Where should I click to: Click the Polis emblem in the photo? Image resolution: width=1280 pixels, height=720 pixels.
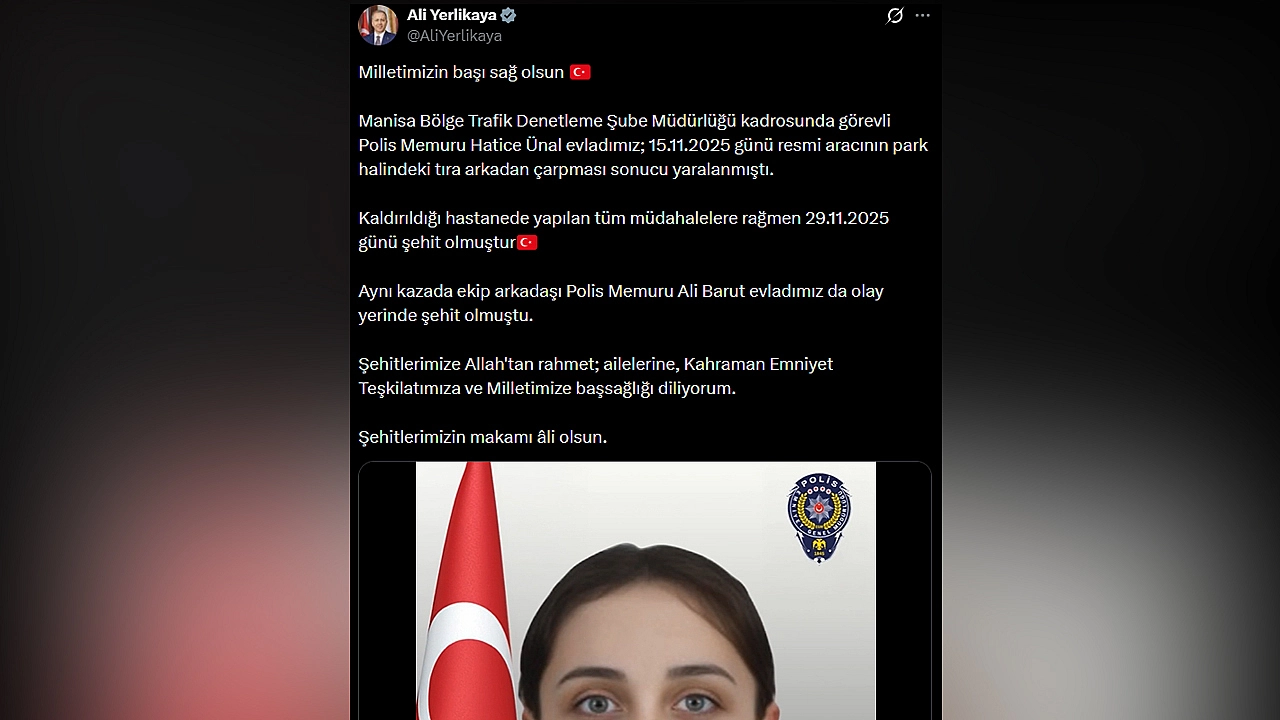tap(819, 518)
